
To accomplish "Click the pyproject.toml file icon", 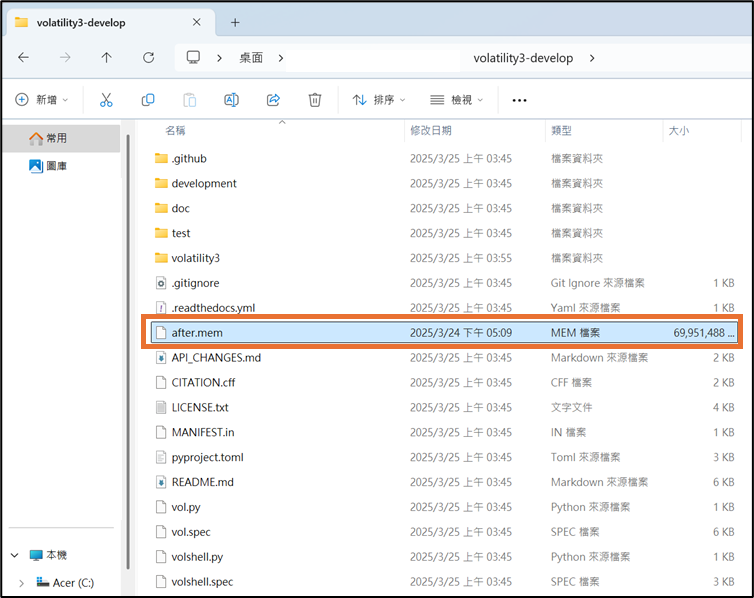I will (161, 457).
